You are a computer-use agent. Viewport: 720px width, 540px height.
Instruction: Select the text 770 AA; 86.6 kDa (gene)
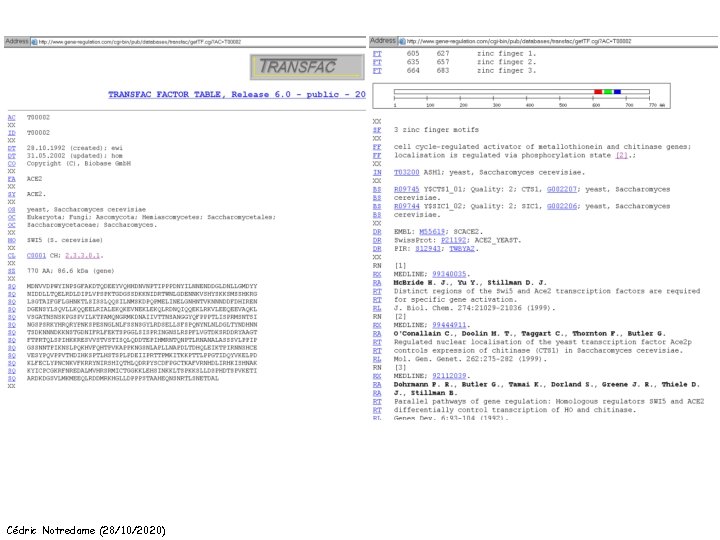click(70, 271)
